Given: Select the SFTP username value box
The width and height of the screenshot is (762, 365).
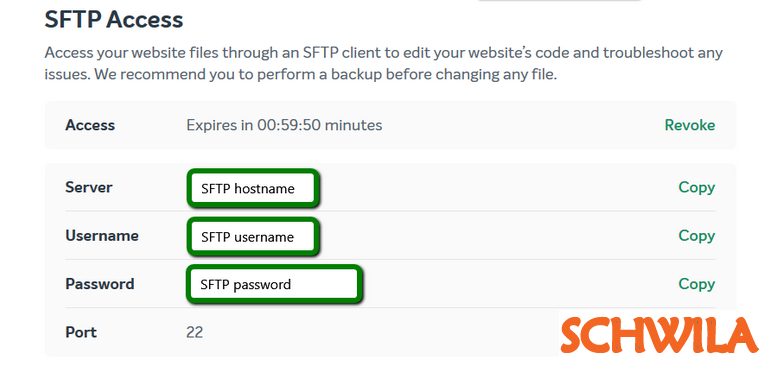Looking at the screenshot, I should point(253,237).
